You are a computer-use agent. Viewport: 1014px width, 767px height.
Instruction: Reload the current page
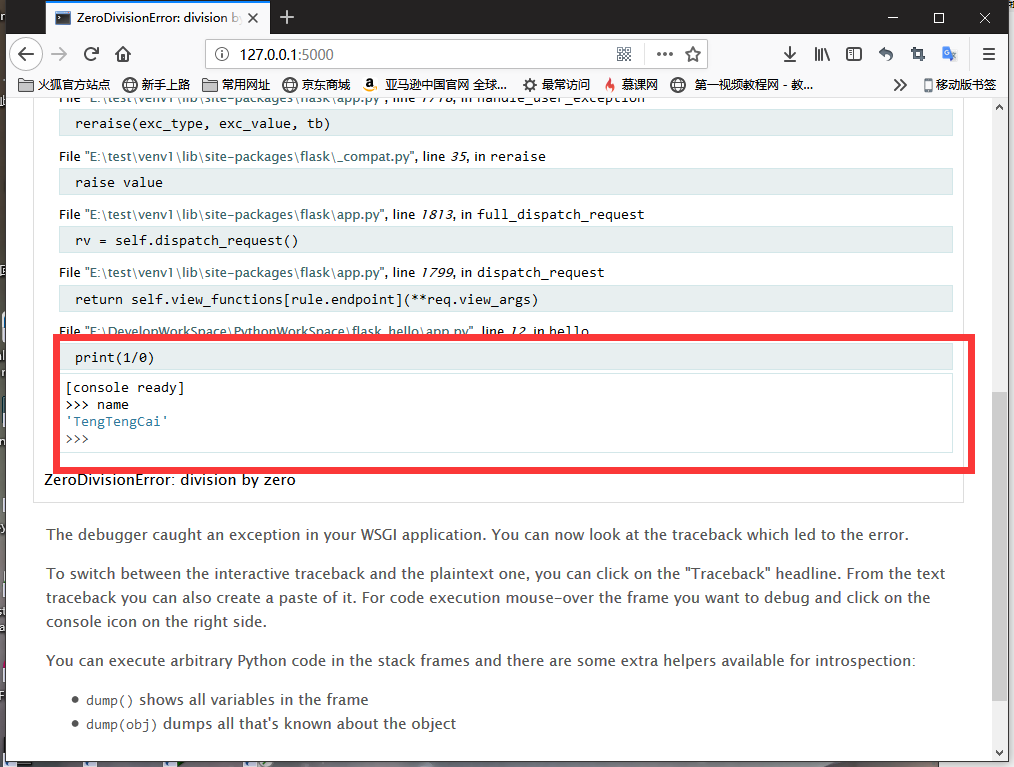click(x=91, y=54)
